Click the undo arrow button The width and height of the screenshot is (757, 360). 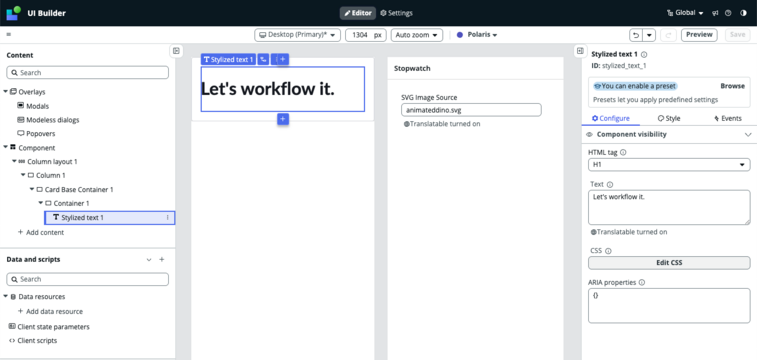[x=636, y=35]
